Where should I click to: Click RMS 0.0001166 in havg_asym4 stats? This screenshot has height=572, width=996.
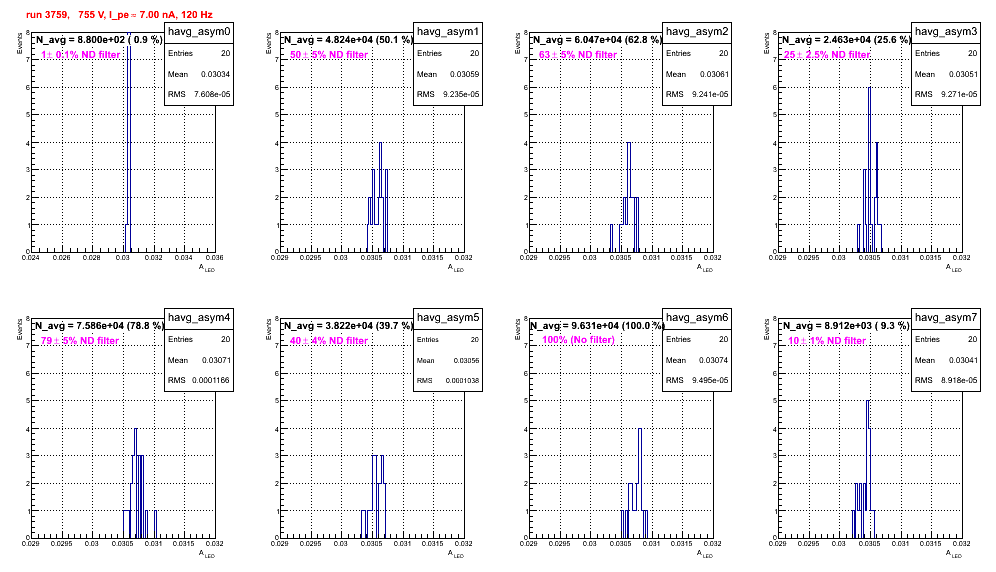pyautogui.click(x=199, y=381)
